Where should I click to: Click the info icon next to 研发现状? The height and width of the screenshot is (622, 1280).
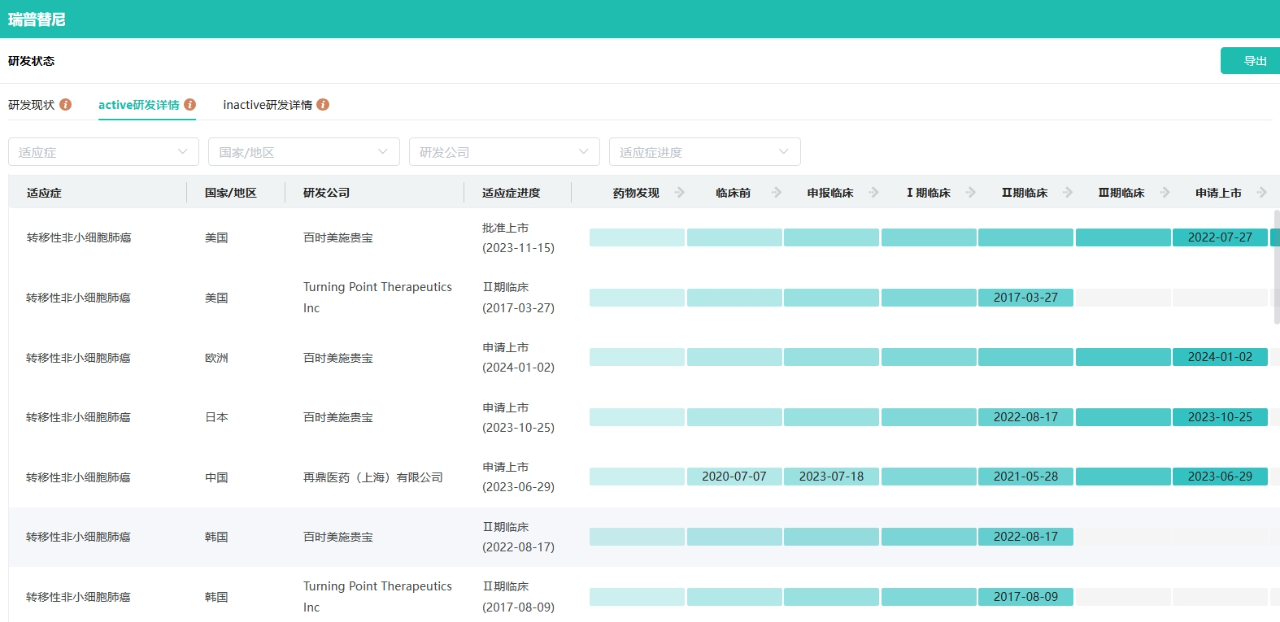click(66, 105)
